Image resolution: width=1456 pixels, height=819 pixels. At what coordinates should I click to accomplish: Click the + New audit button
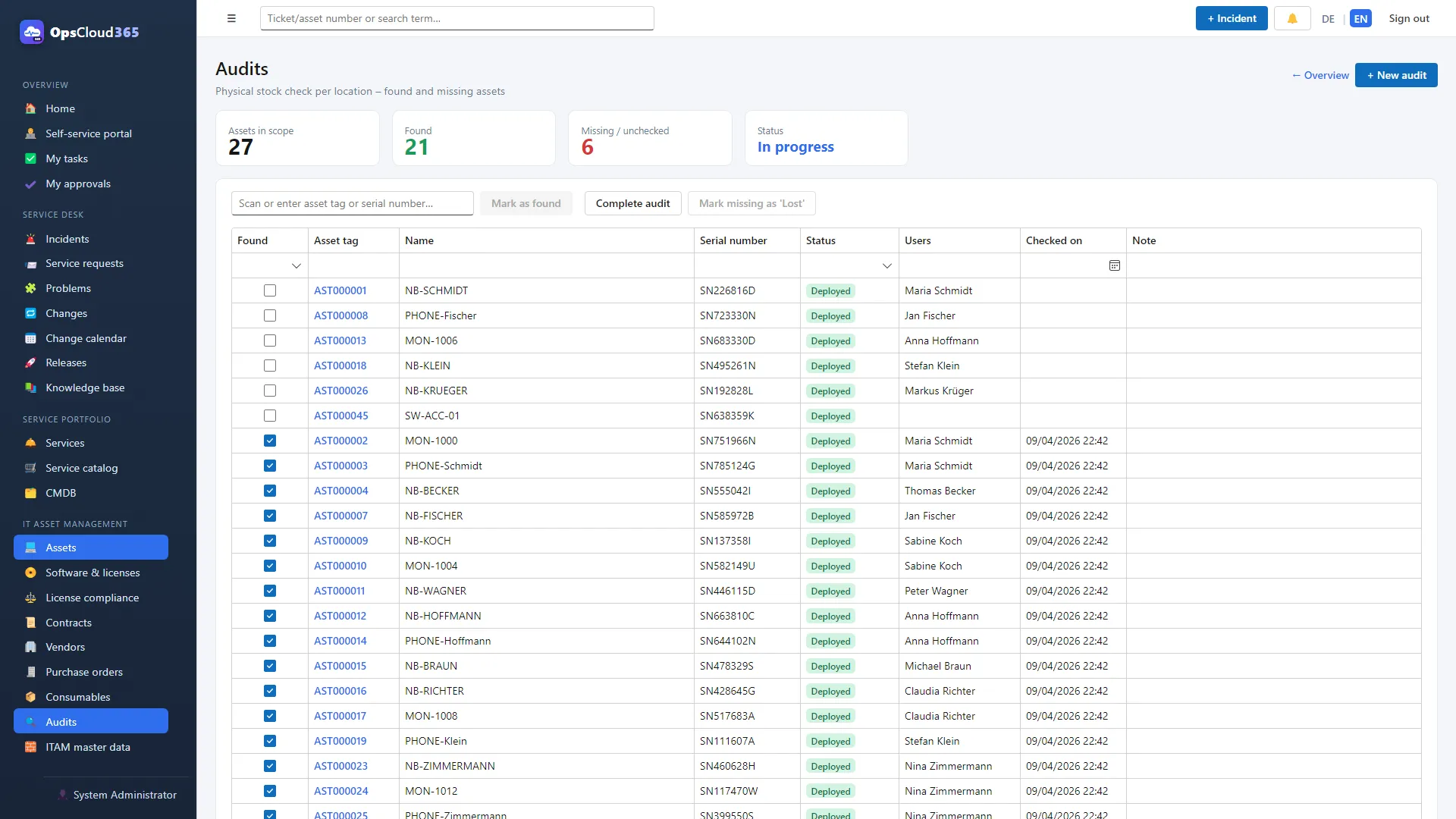[x=1396, y=75]
